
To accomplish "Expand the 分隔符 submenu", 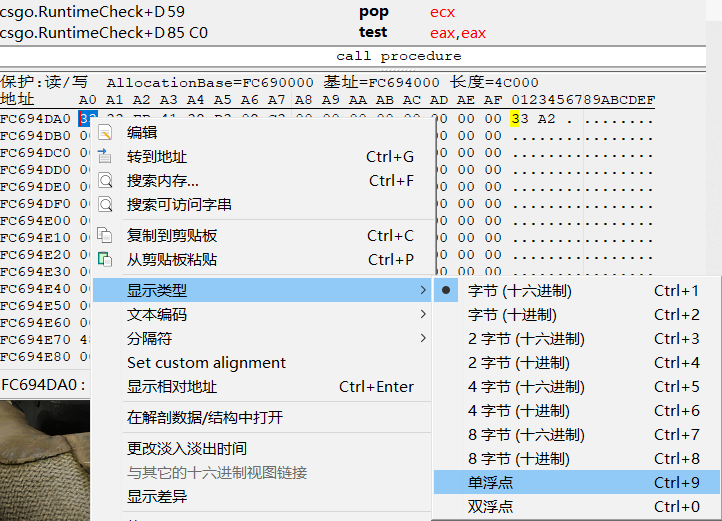I will click(262, 339).
